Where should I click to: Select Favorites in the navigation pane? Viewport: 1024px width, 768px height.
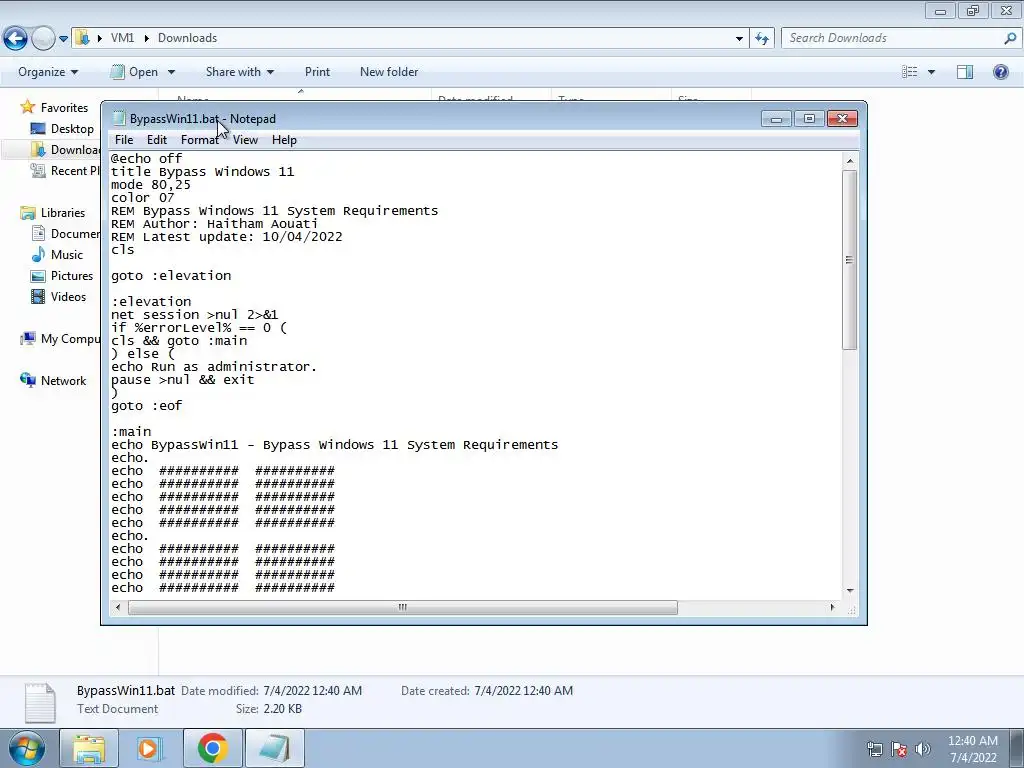pyautogui.click(x=64, y=108)
